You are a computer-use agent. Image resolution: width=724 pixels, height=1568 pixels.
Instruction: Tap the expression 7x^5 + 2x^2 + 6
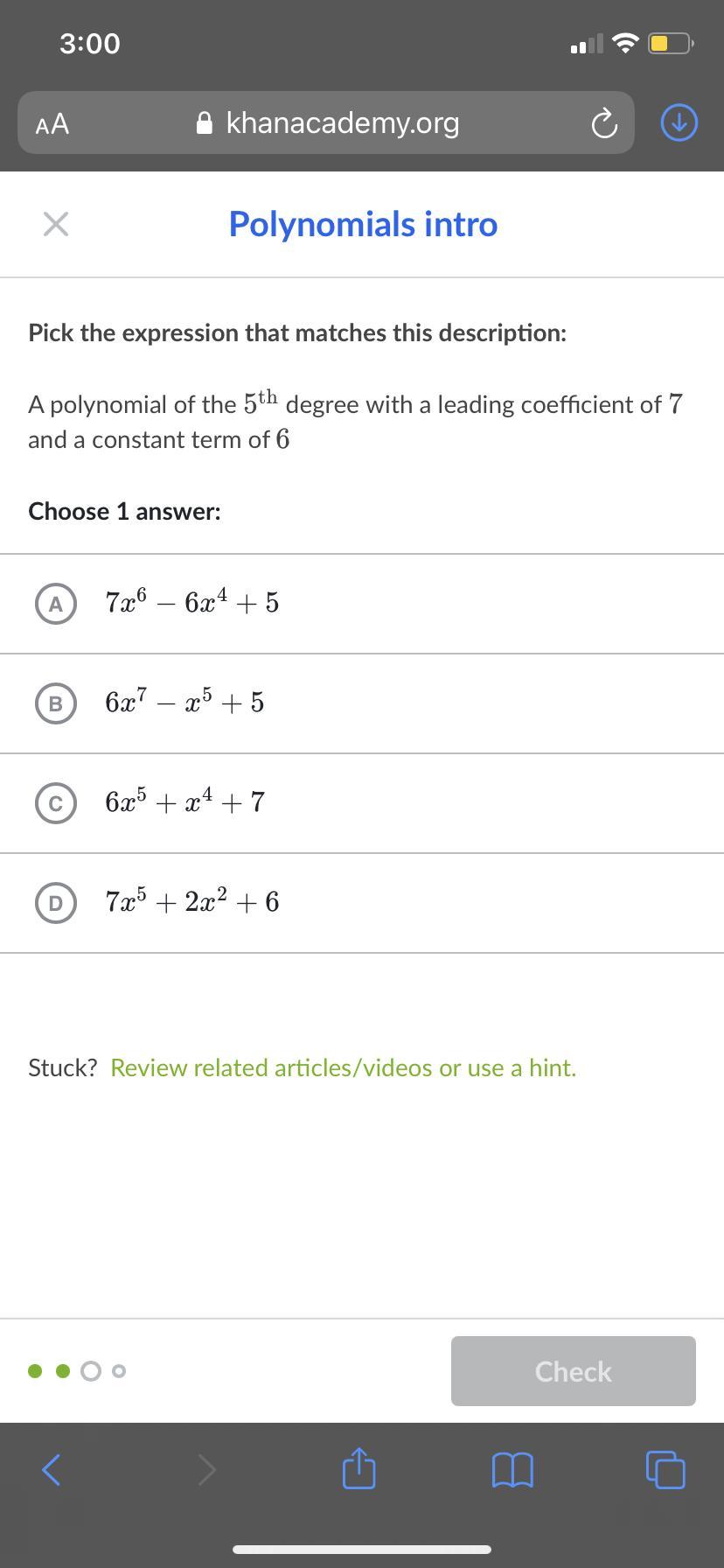coord(192,902)
